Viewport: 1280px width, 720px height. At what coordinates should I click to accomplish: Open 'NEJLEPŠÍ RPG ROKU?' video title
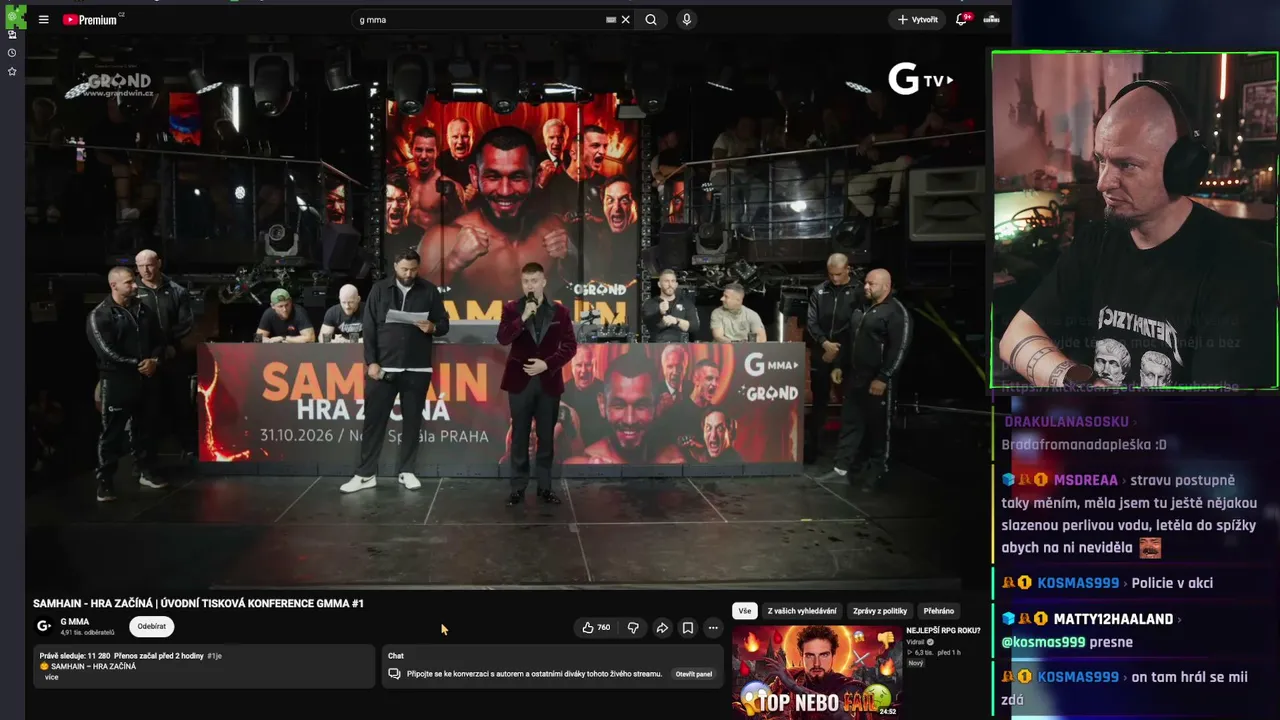click(x=943, y=630)
